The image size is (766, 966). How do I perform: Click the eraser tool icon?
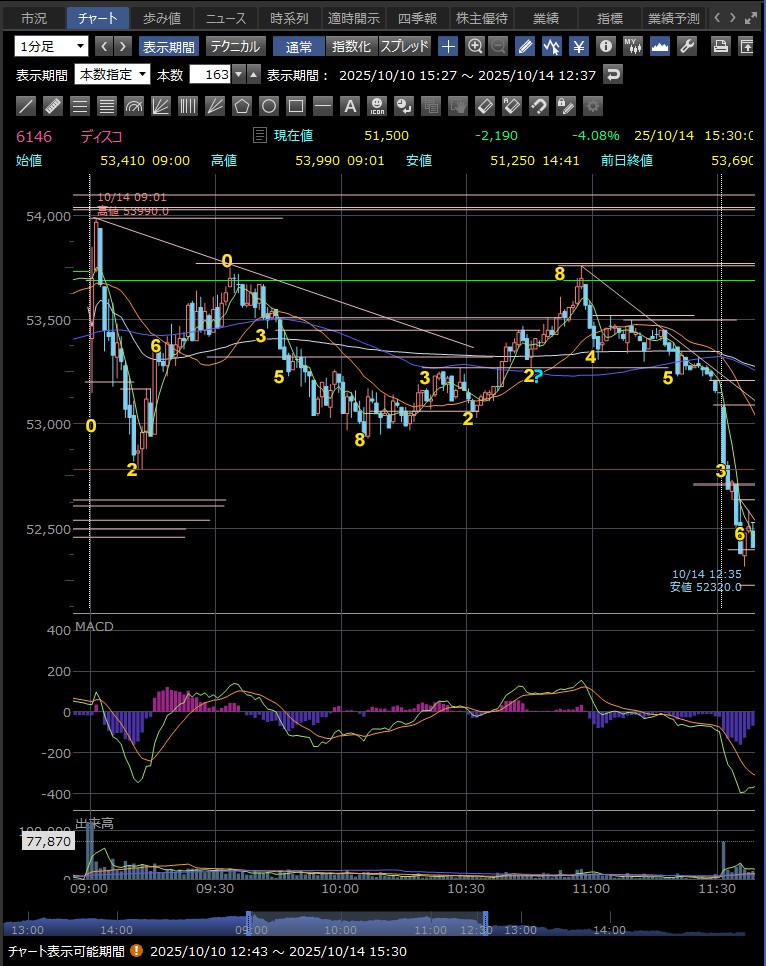point(485,106)
